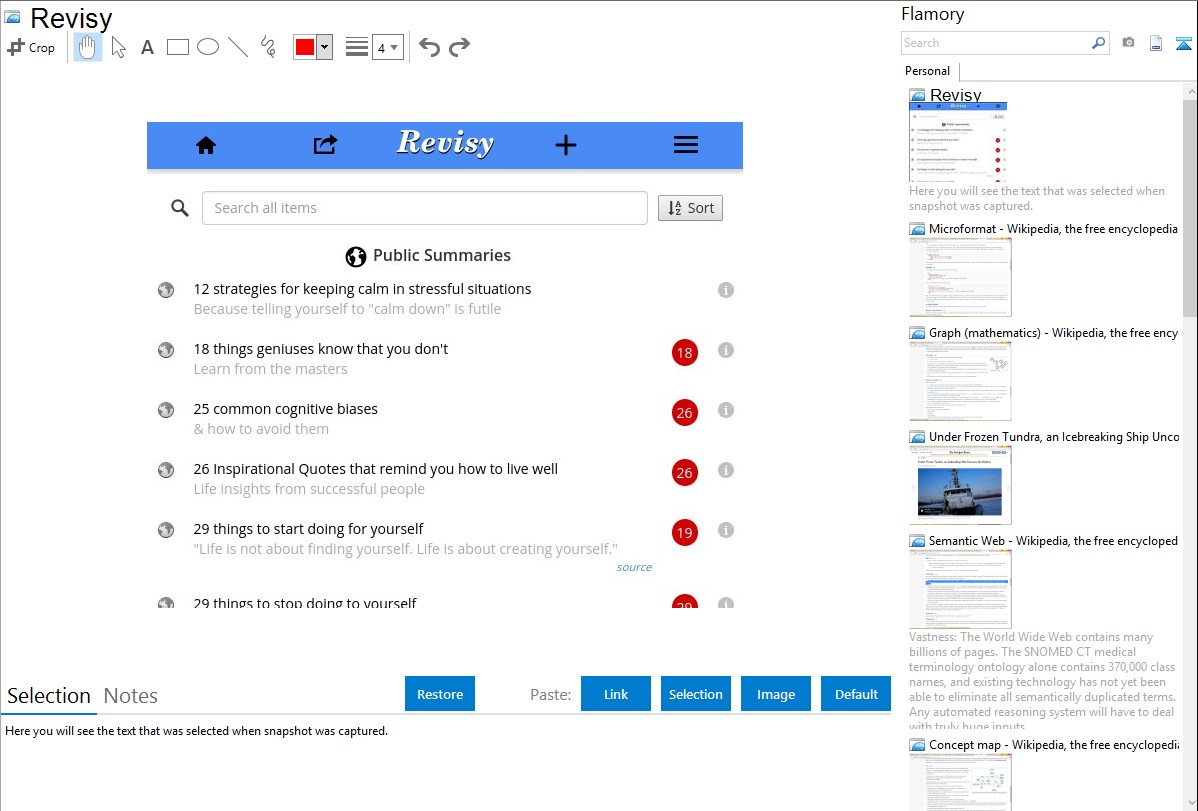Undo the last annotation

(x=429, y=47)
